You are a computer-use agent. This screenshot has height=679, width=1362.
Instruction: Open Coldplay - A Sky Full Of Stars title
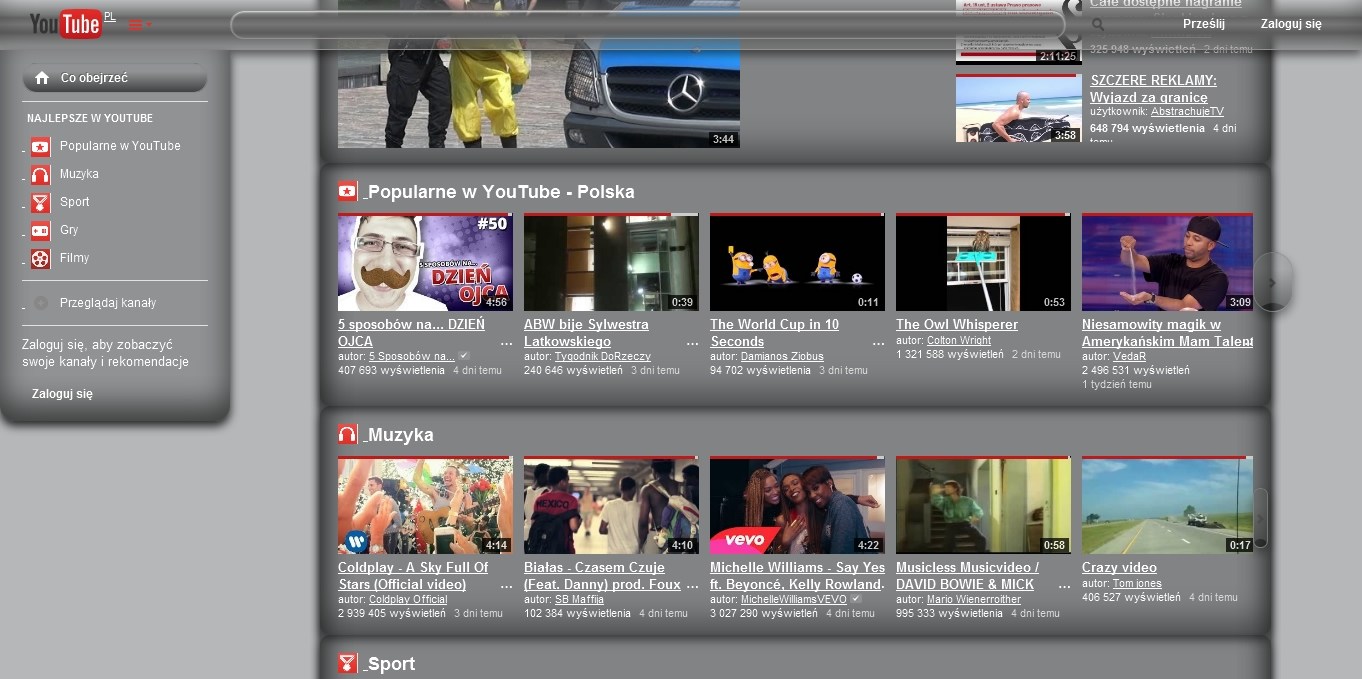[x=413, y=576]
